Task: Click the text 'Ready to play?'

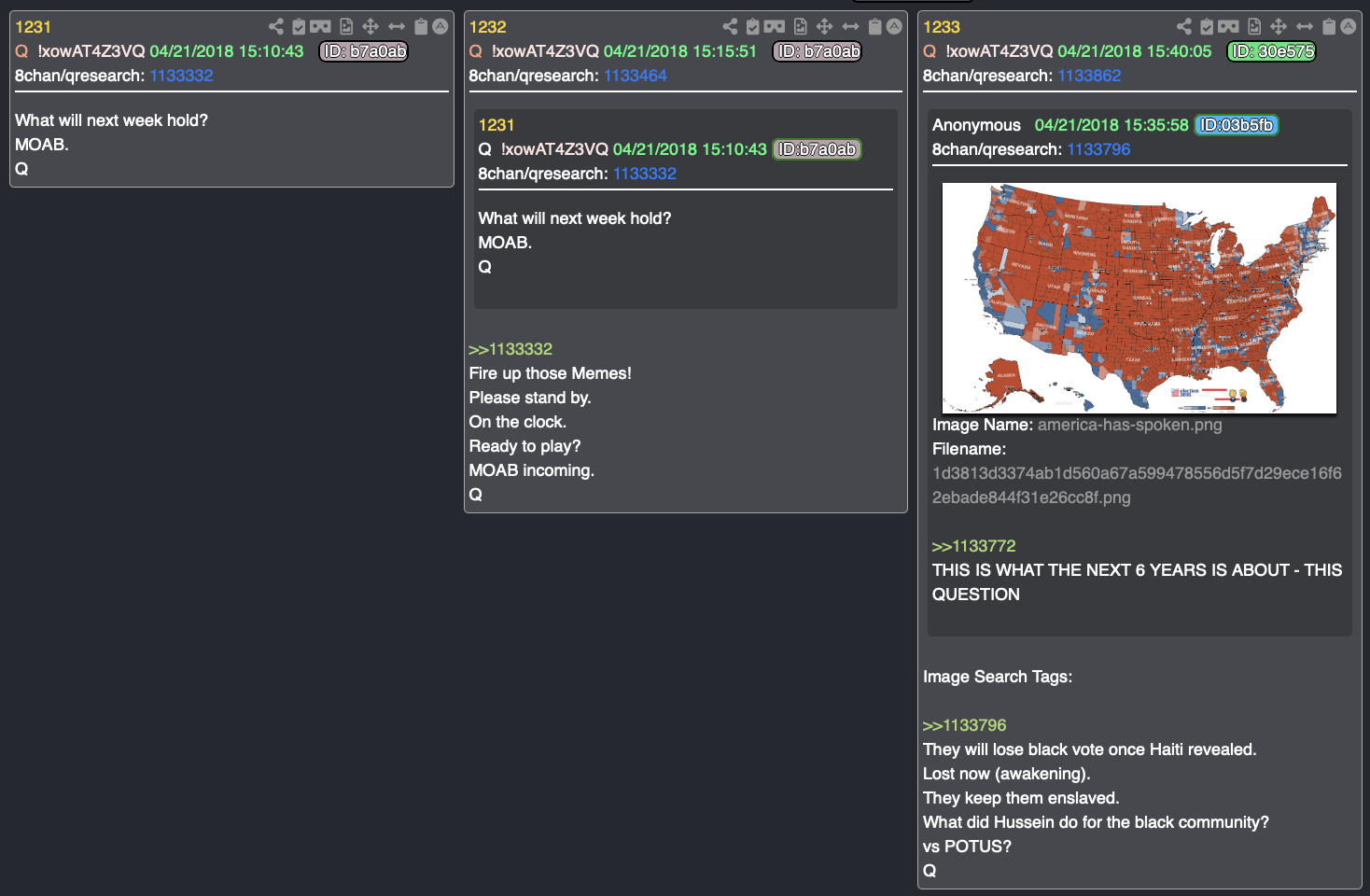Action: pyautogui.click(x=524, y=446)
